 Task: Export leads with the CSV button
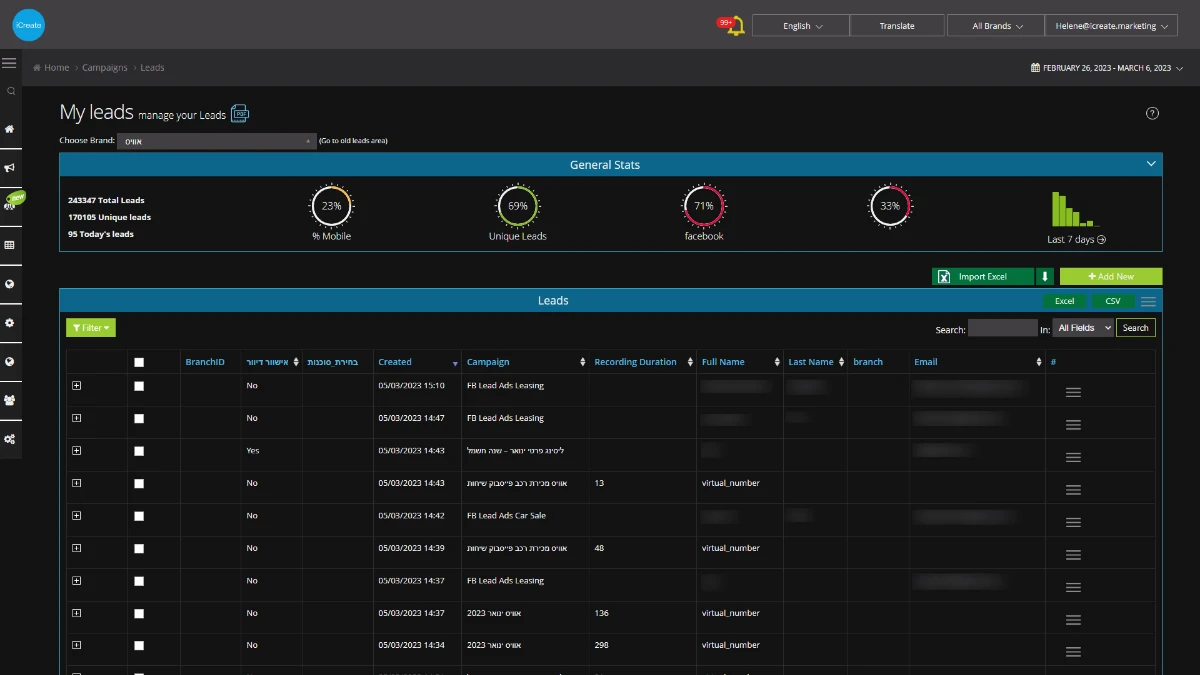click(1113, 301)
